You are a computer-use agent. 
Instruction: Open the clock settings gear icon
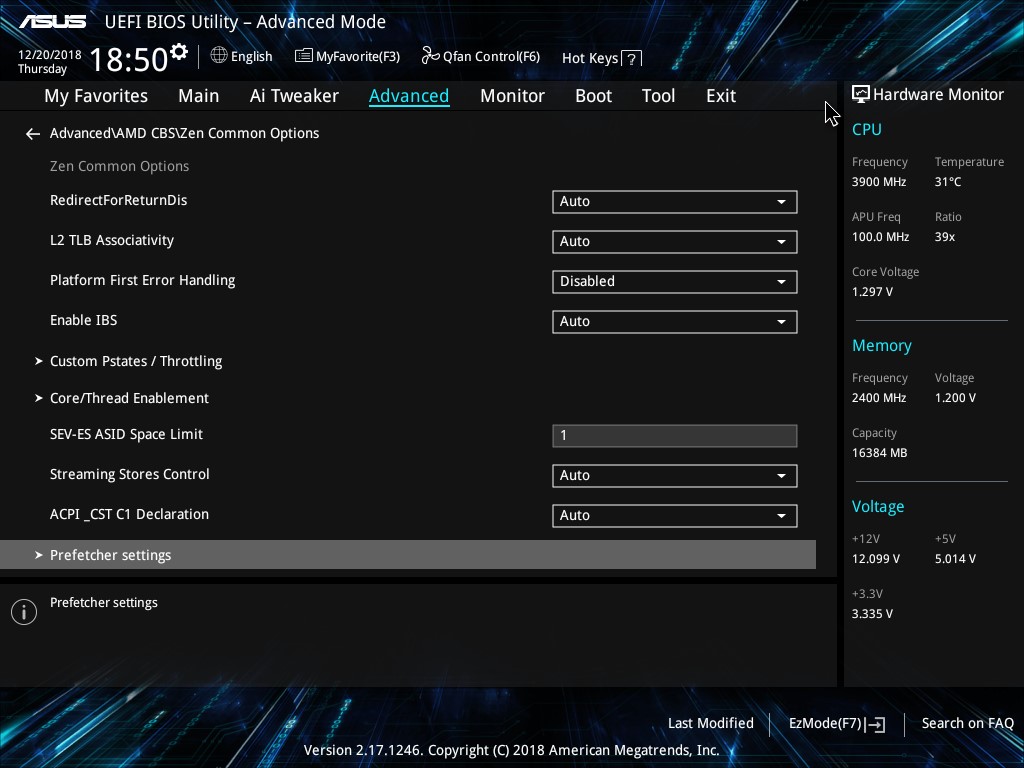pyautogui.click(x=178, y=52)
